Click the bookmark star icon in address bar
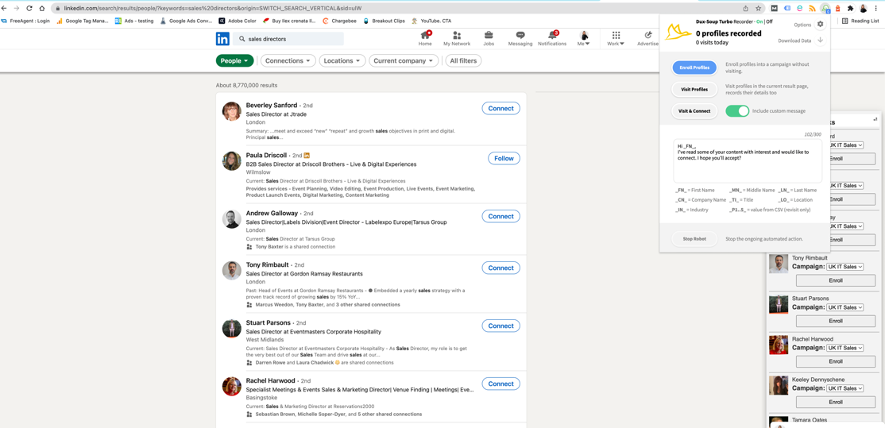Screen dimensions: 886x428 pyautogui.click(x=758, y=8)
